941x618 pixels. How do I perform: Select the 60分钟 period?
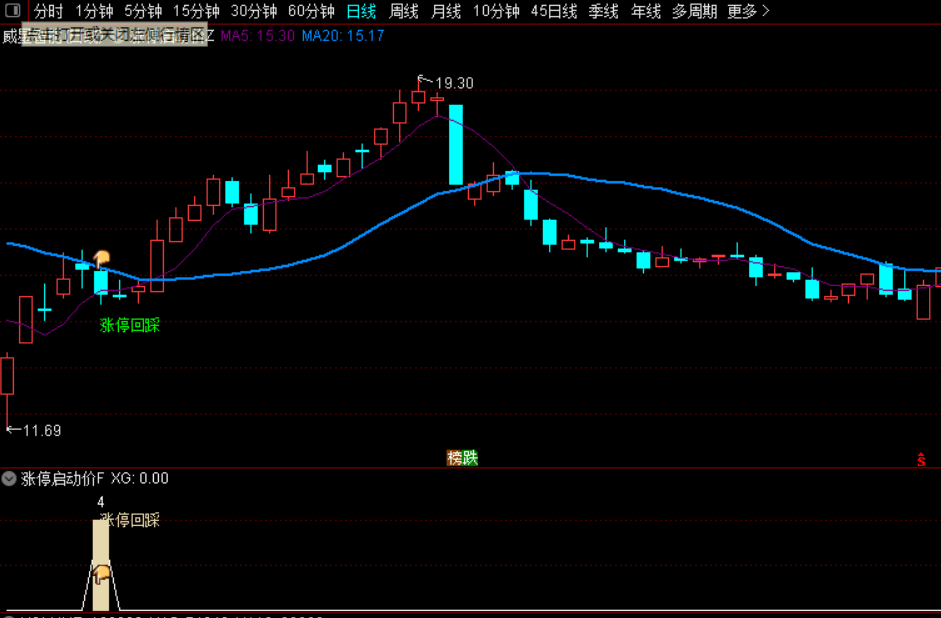(x=311, y=11)
